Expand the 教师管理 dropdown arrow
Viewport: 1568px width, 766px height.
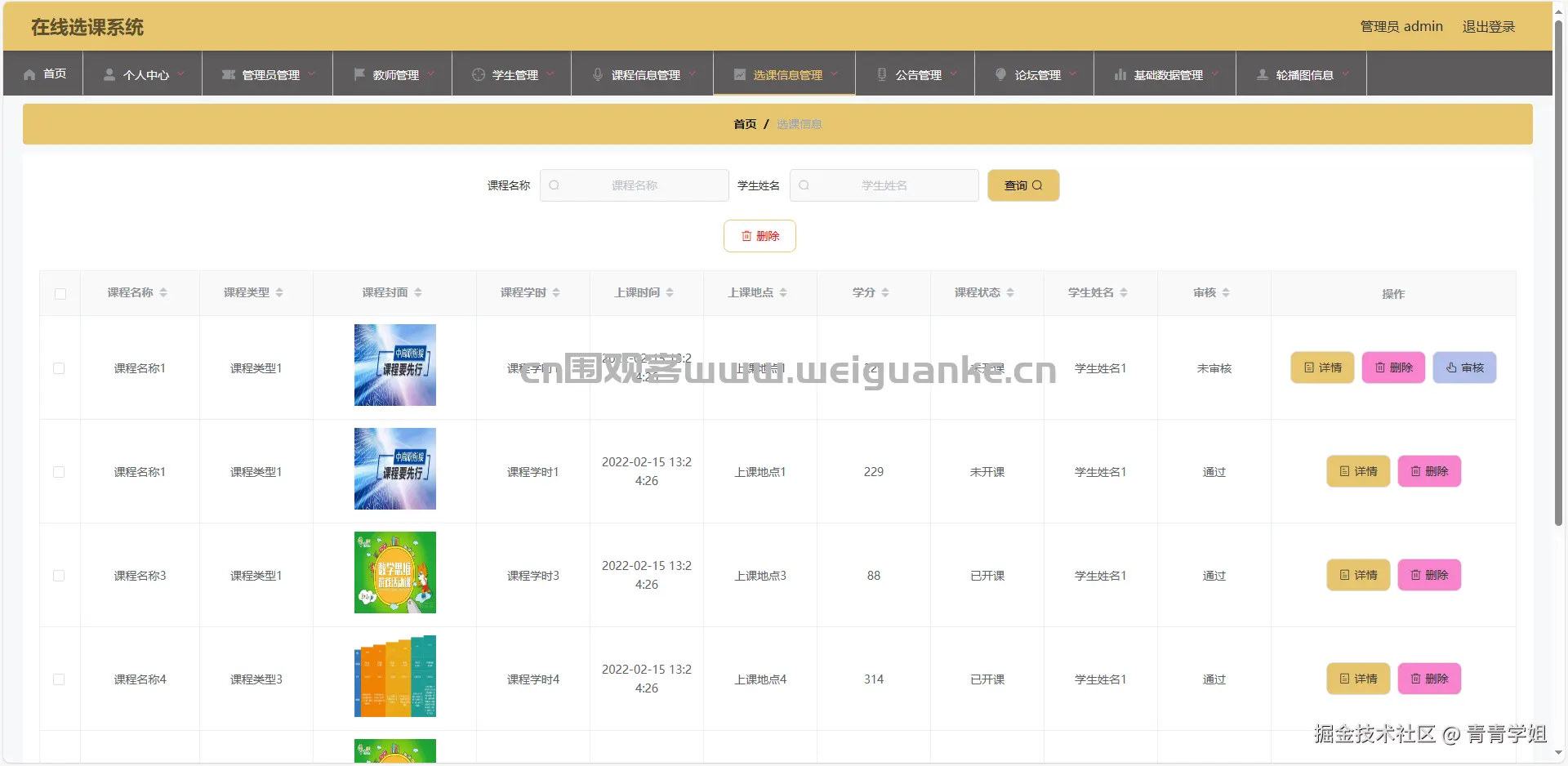click(x=431, y=73)
